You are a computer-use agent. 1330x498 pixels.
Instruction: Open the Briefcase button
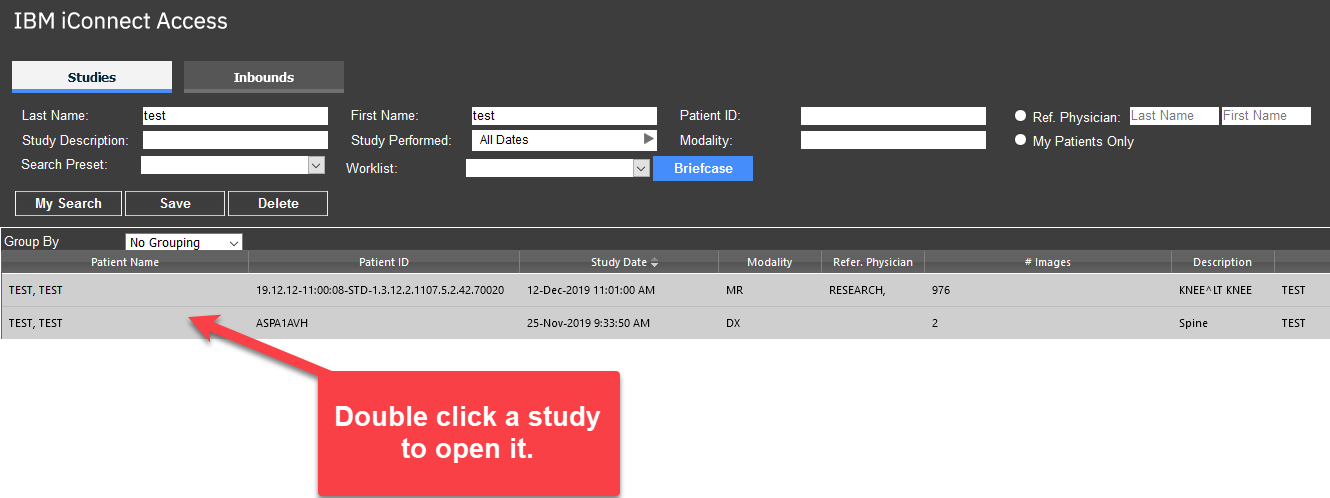(x=703, y=168)
